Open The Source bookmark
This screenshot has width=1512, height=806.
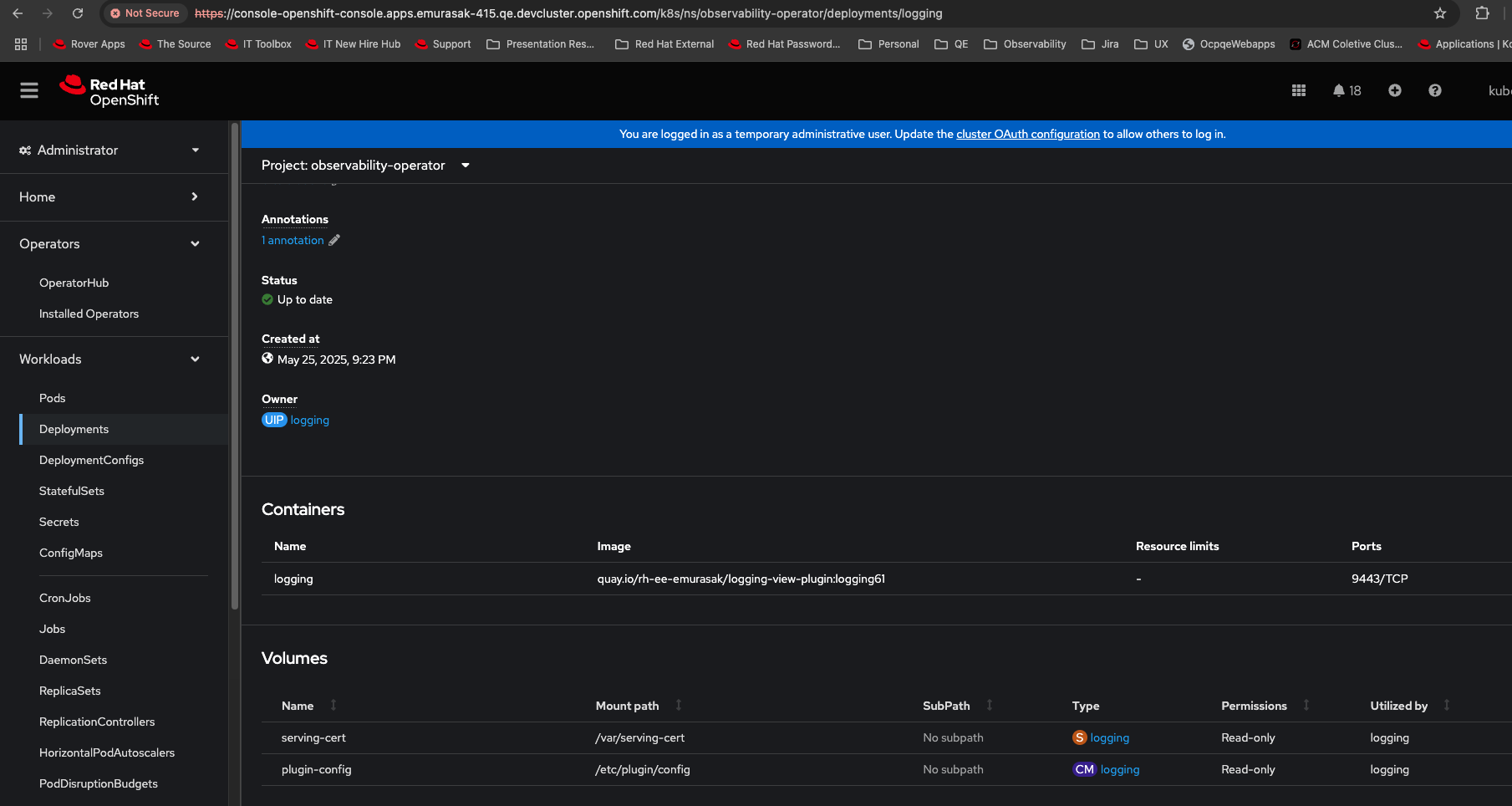[175, 44]
